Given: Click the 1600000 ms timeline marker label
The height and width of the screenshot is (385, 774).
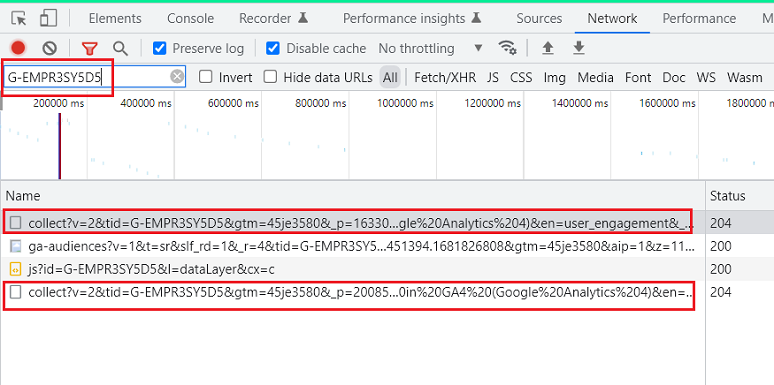Looking at the screenshot, I should (x=667, y=104).
